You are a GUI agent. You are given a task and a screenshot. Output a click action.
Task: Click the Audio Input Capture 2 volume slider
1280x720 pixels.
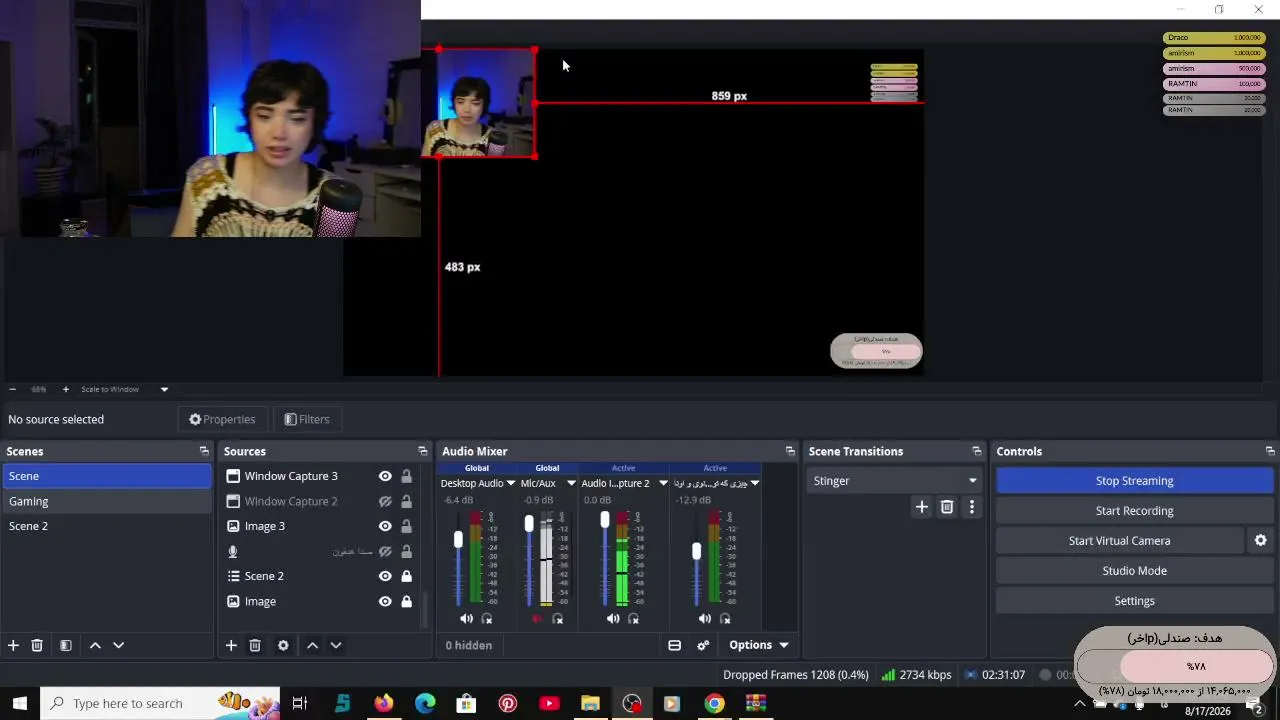(604, 558)
